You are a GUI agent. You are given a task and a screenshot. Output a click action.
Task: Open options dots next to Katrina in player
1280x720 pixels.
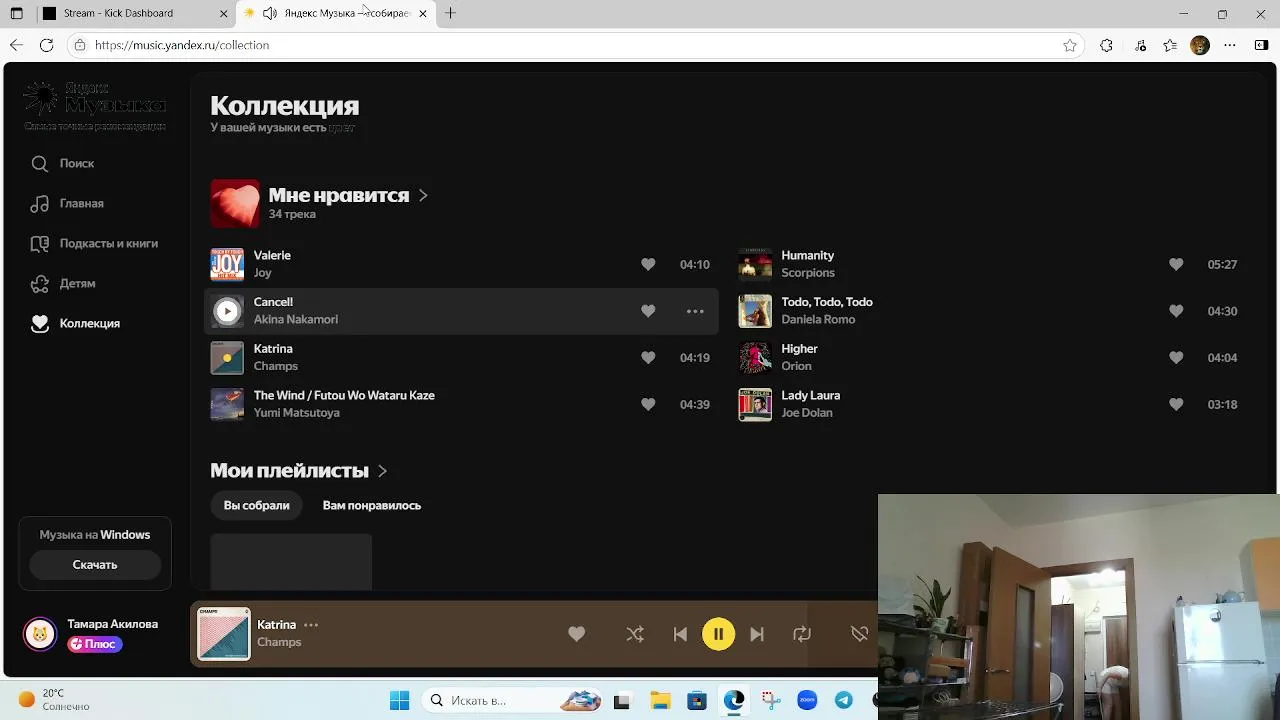coord(311,625)
